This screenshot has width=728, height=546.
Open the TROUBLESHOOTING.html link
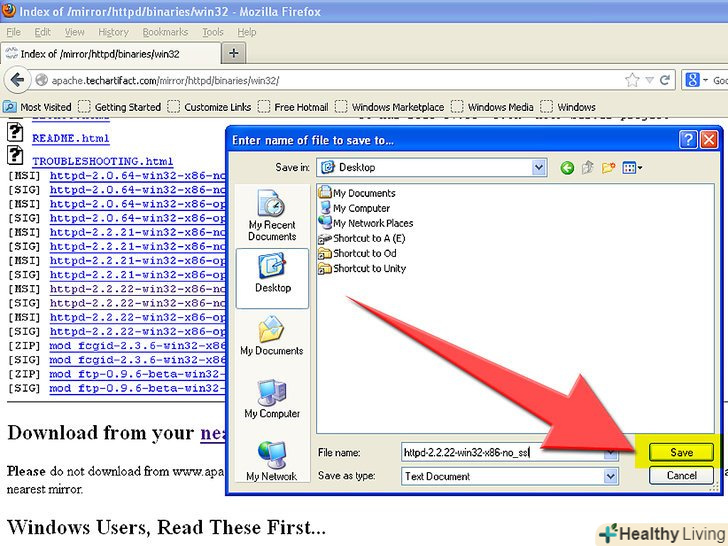pyautogui.click(x=102, y=161)
